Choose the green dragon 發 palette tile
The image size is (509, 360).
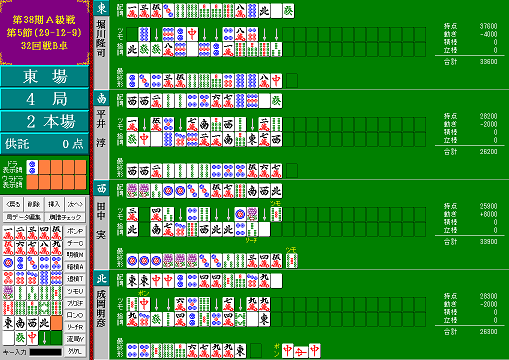point(20,338)
